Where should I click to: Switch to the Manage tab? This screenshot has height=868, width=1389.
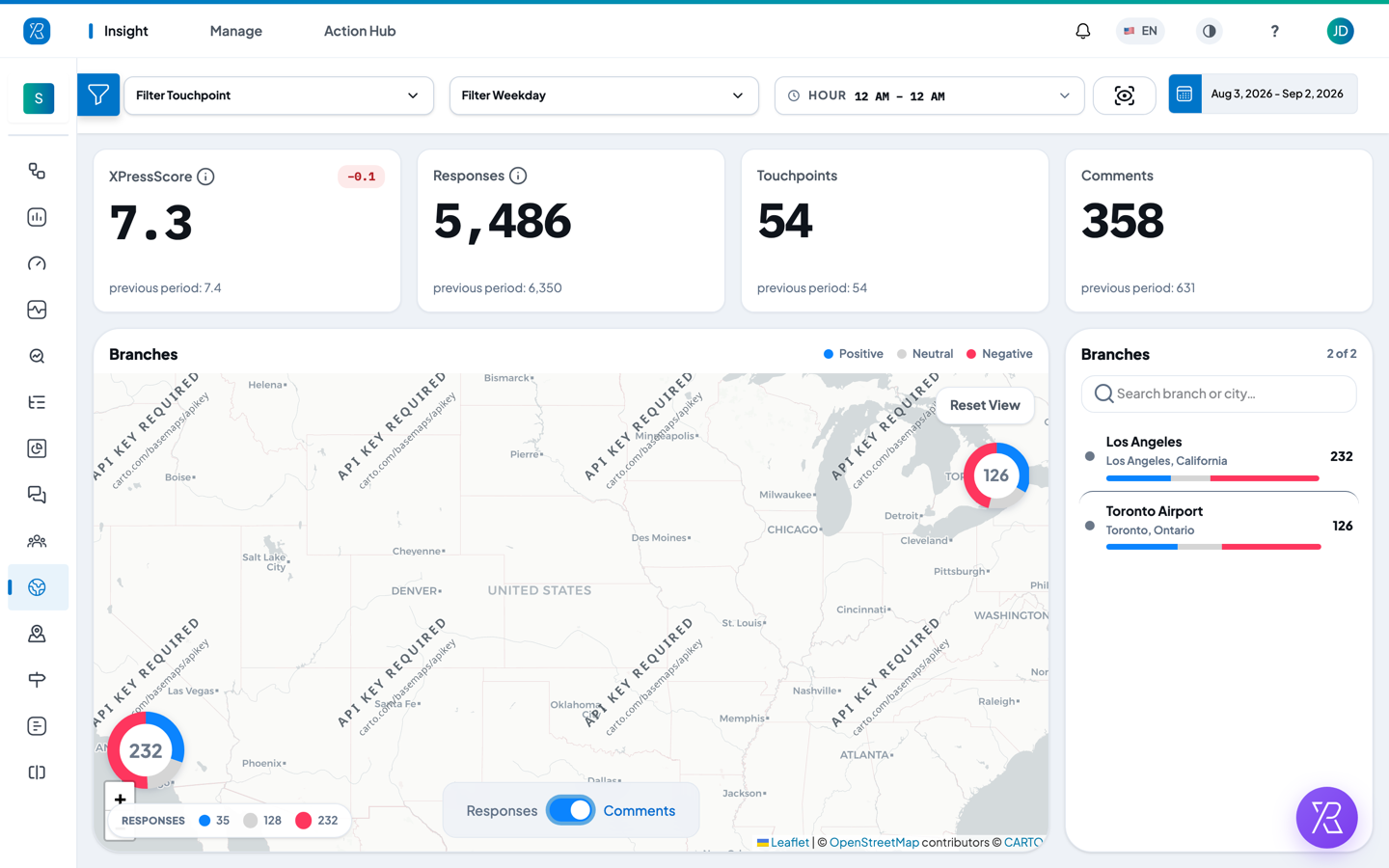click(236, 31)
